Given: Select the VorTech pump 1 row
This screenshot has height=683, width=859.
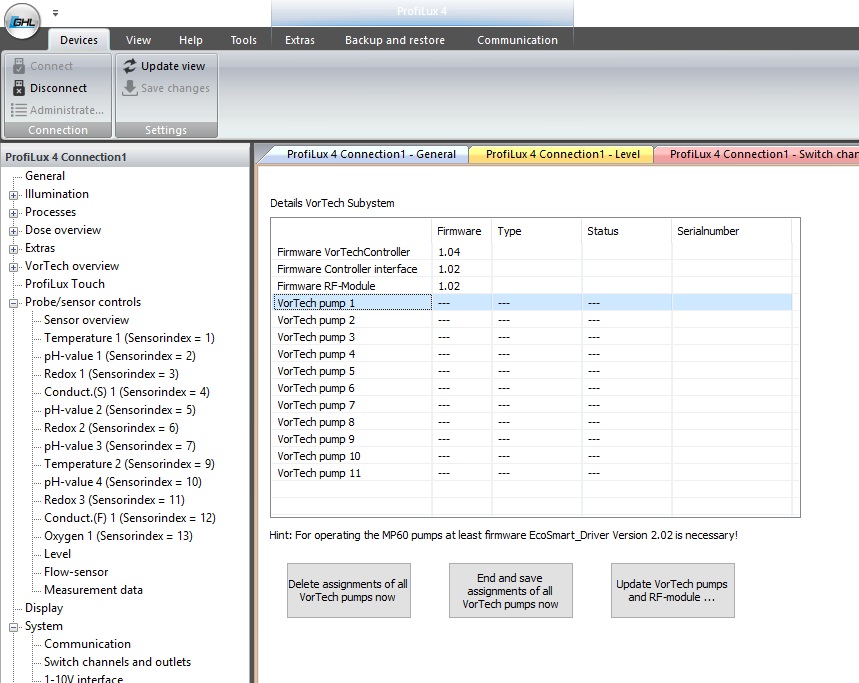Looking at the screenshot, I should click(x=532, y=303).
